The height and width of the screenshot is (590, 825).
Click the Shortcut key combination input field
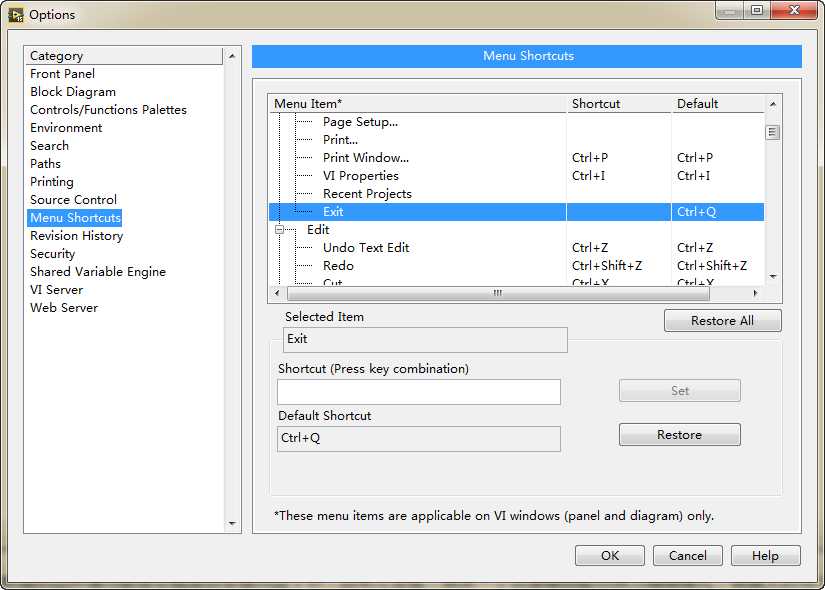(418, 392)
